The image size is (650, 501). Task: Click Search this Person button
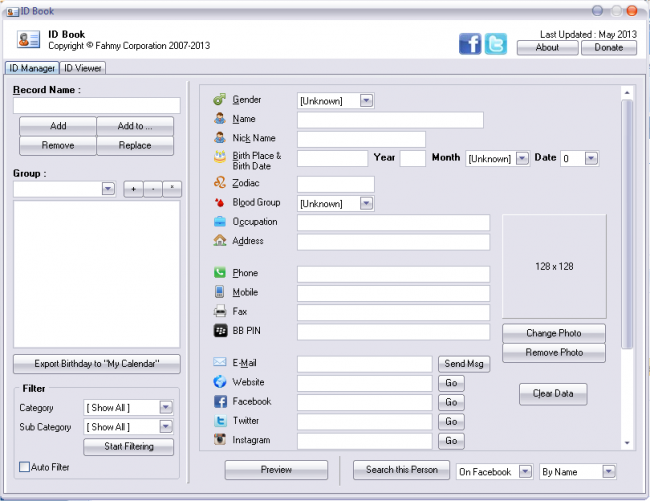[401, 470]
